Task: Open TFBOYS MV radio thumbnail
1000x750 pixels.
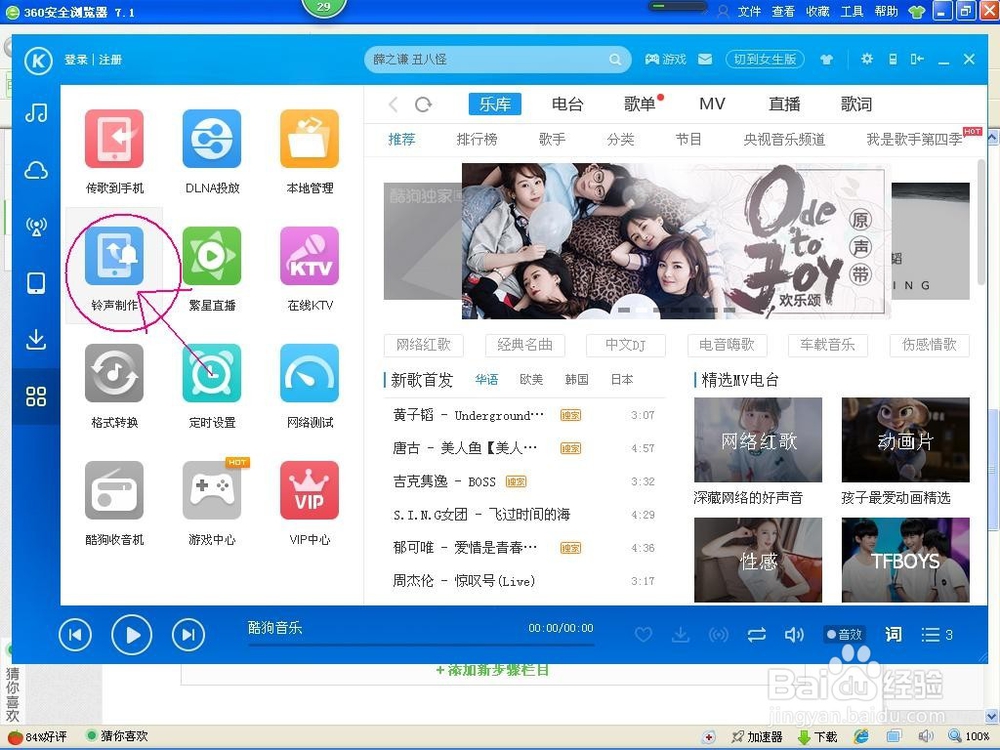Action: [906, 559]
